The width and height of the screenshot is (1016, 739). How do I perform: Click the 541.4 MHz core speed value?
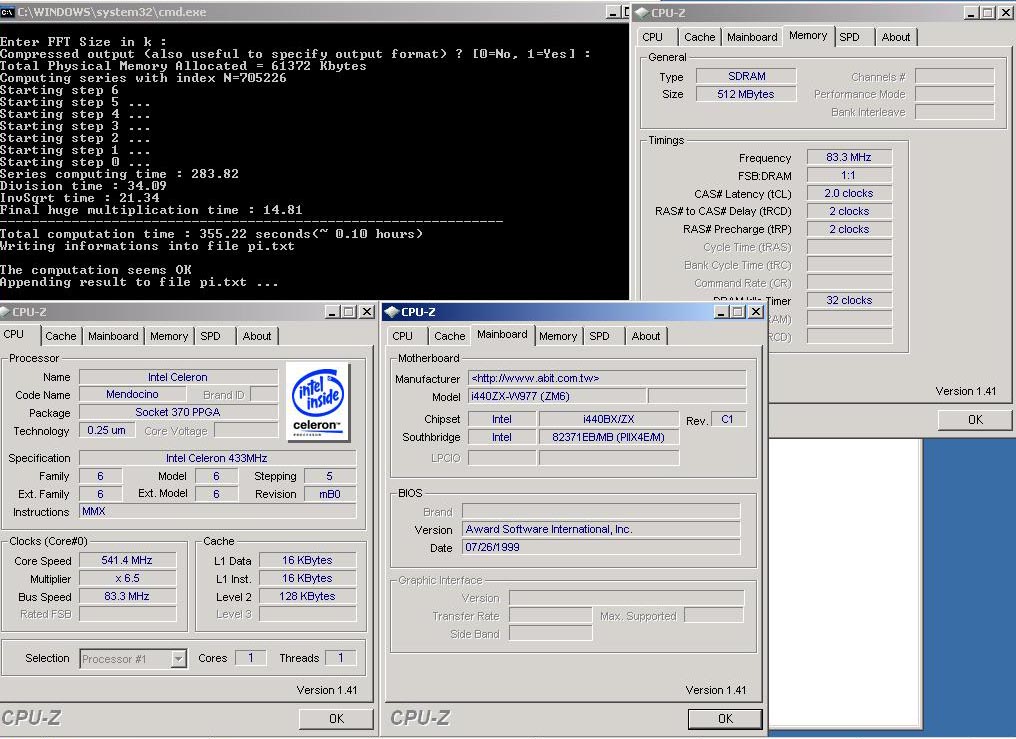pyautogui.click(x=127, y=560)
